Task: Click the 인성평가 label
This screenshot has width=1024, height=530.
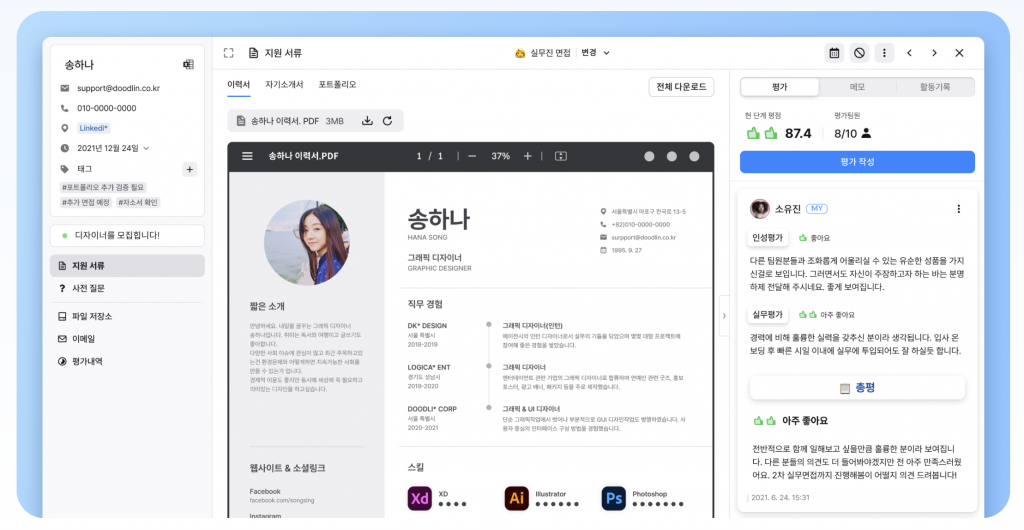Action: pyautogui.click(x=767, y=238)
